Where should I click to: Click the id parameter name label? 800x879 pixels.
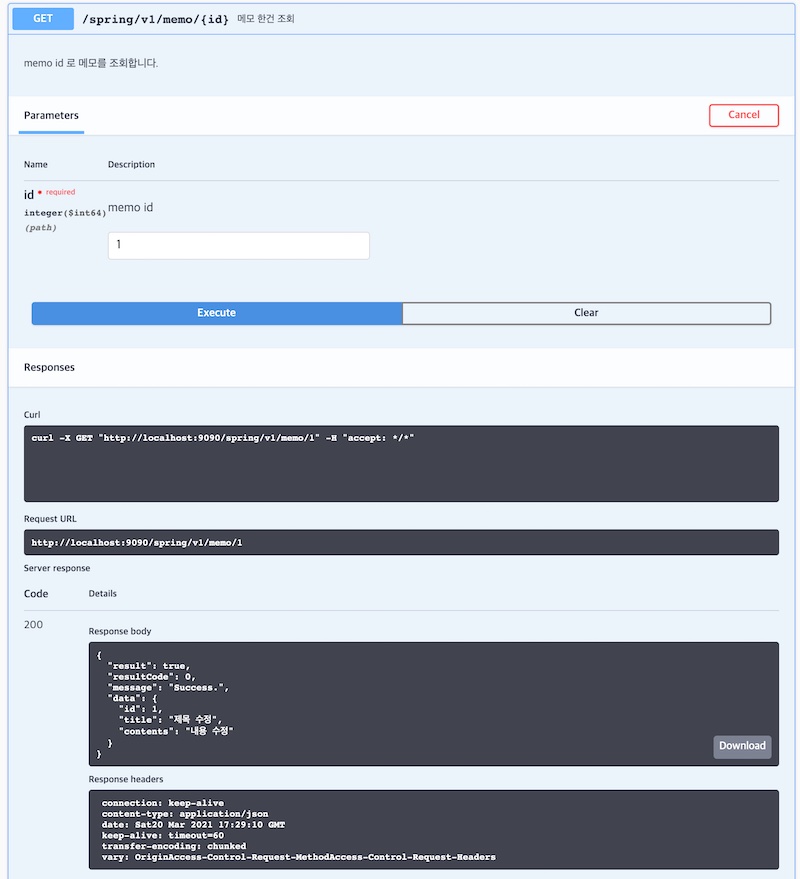[x=29, y=195]
